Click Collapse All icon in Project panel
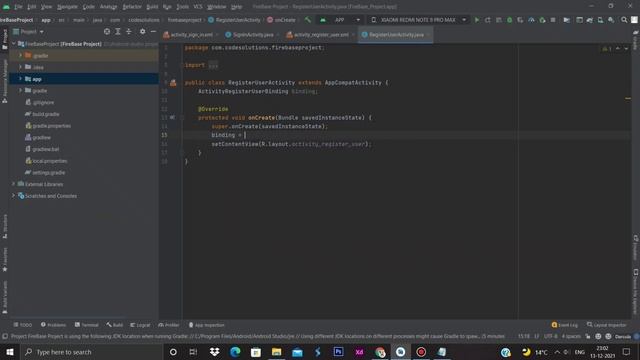Image resolution: width=640 pixels, height=360 pixels. click(129, 31)
